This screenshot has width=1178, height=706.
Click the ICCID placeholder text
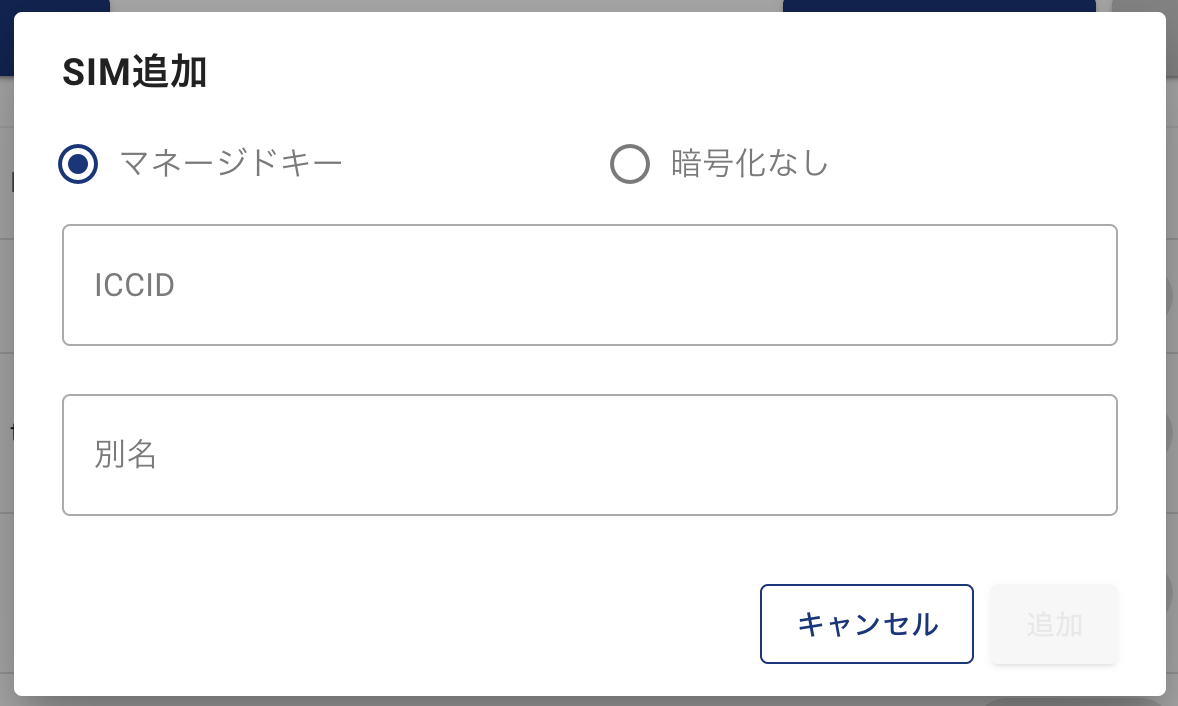coord(135,286)
